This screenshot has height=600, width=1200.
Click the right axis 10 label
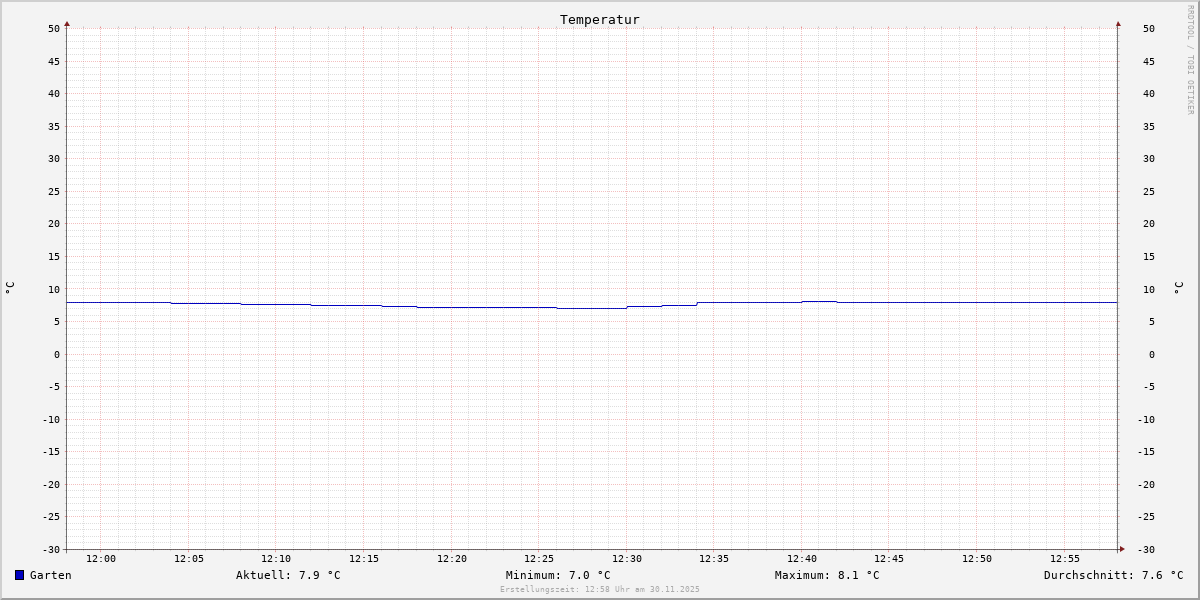point(1149,290)
